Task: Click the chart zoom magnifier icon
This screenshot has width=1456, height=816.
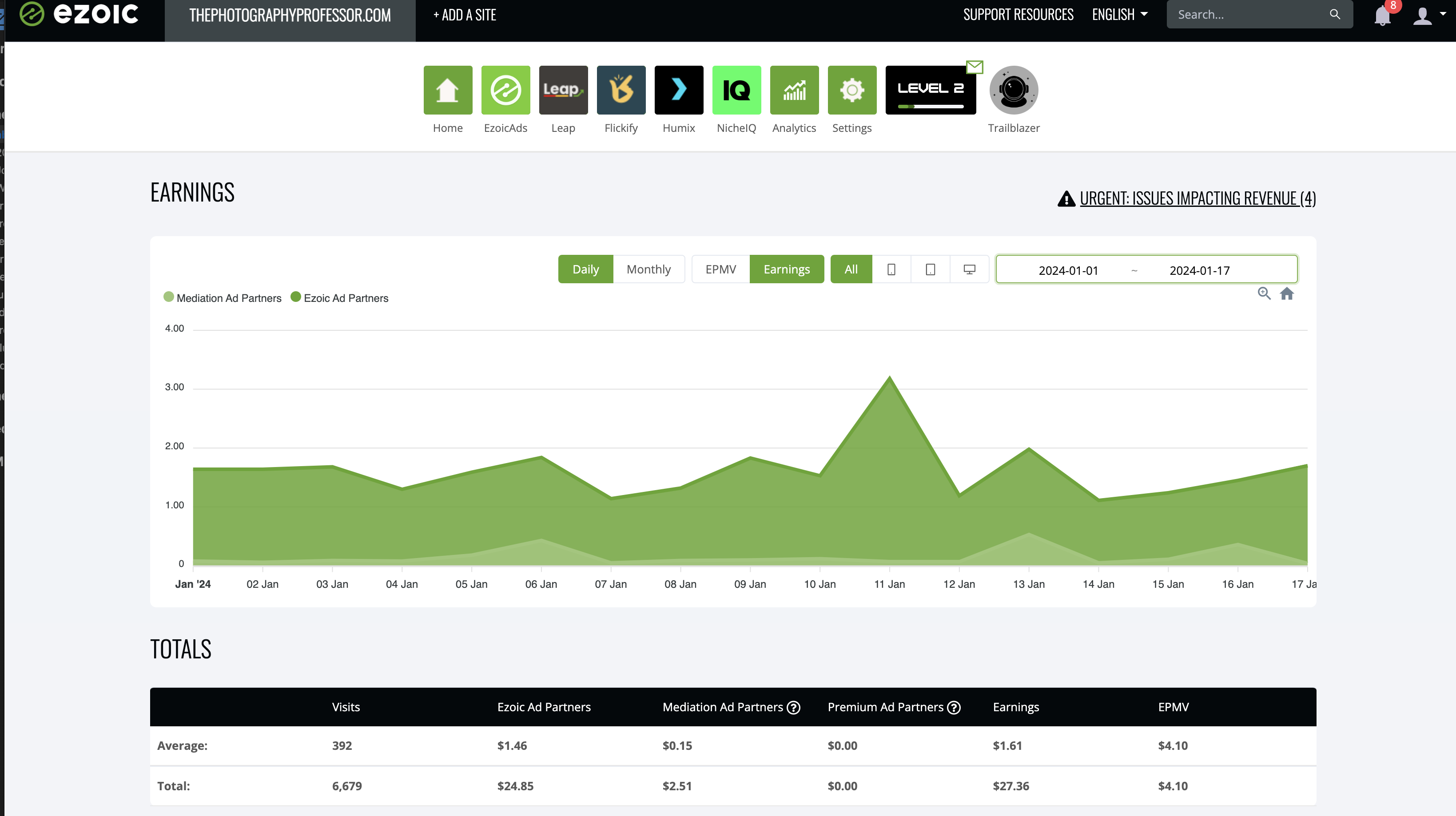Action: [1264, 293]
